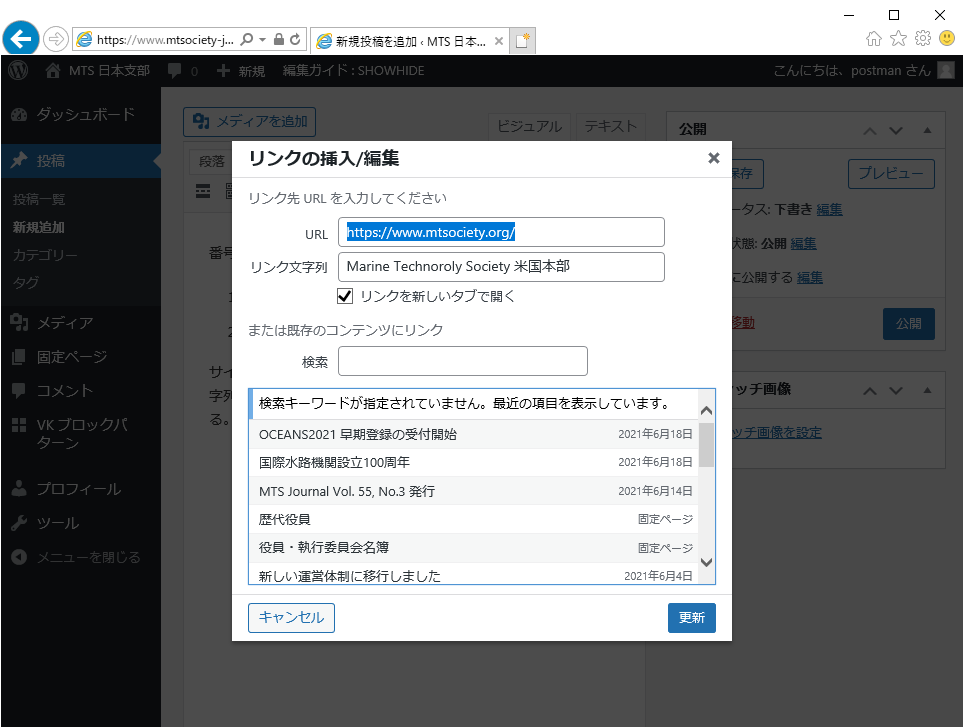Click the IE home icon

click(x=874, y=38)
